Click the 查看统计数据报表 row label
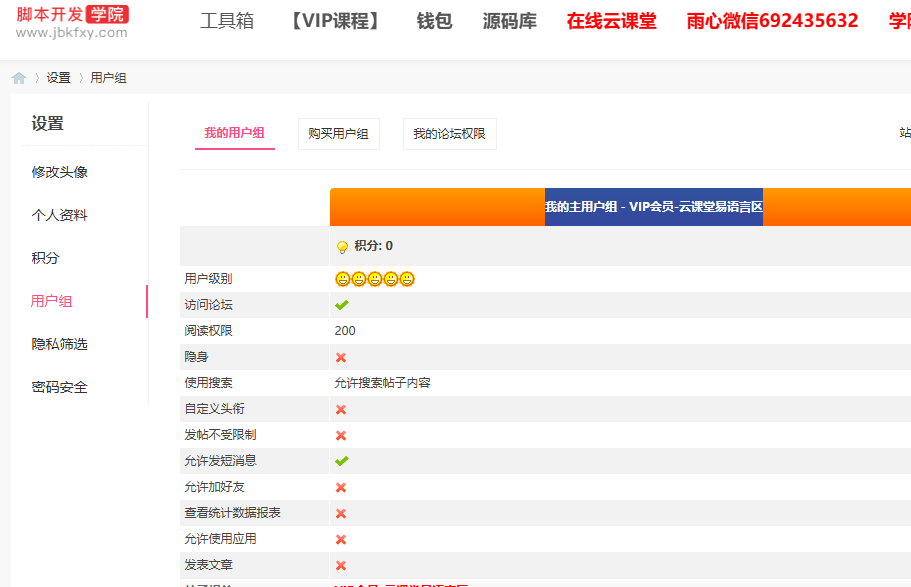This screenshot has width=911, height=587. pos(232,513)
